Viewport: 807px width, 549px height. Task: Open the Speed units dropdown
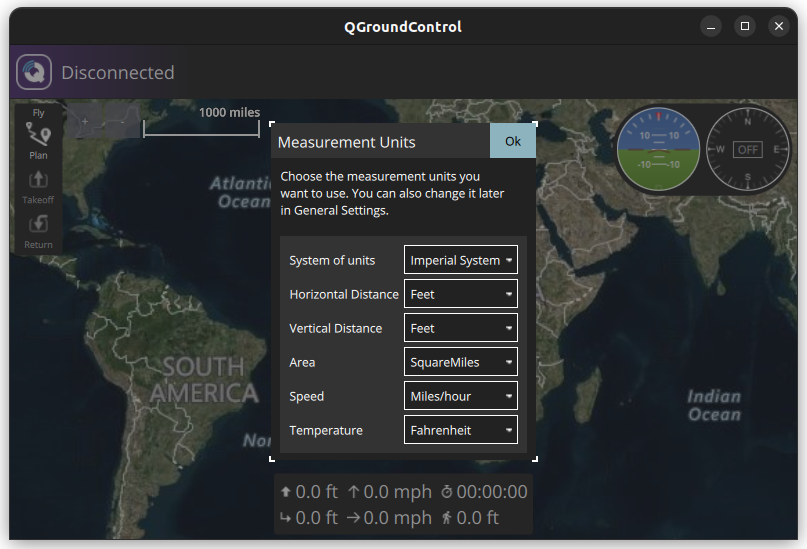click(461, 396)
